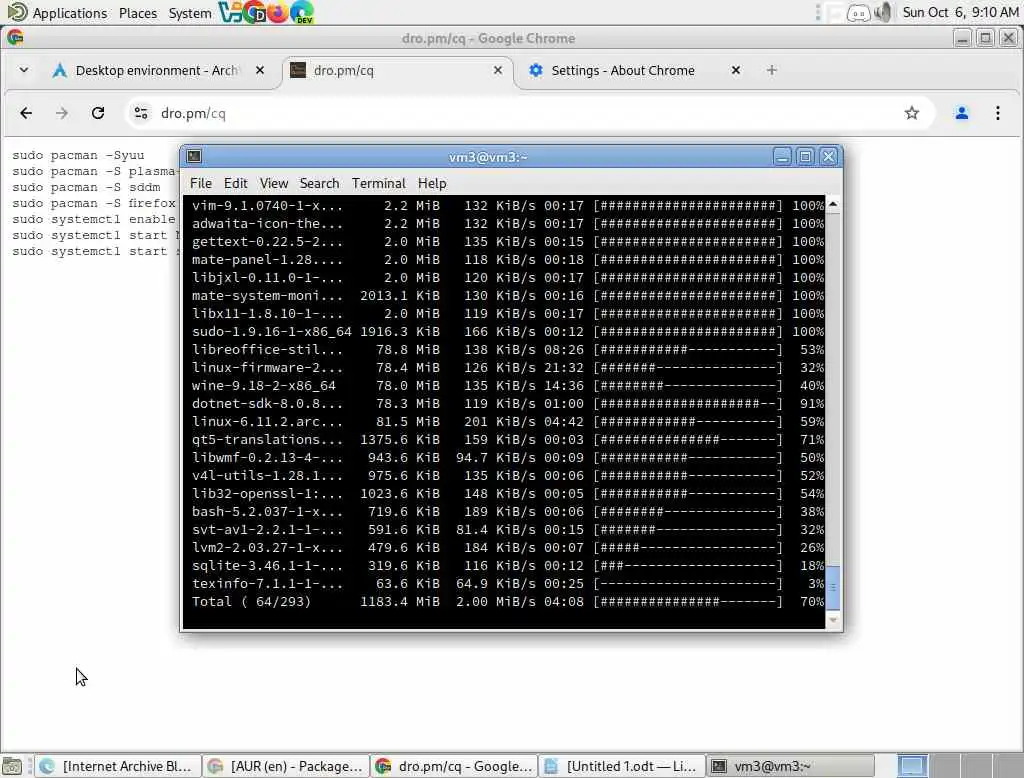Open the Terminal menu in terminal window
The width and height of the screenshot is (1024, 778).
pos(378,184)
